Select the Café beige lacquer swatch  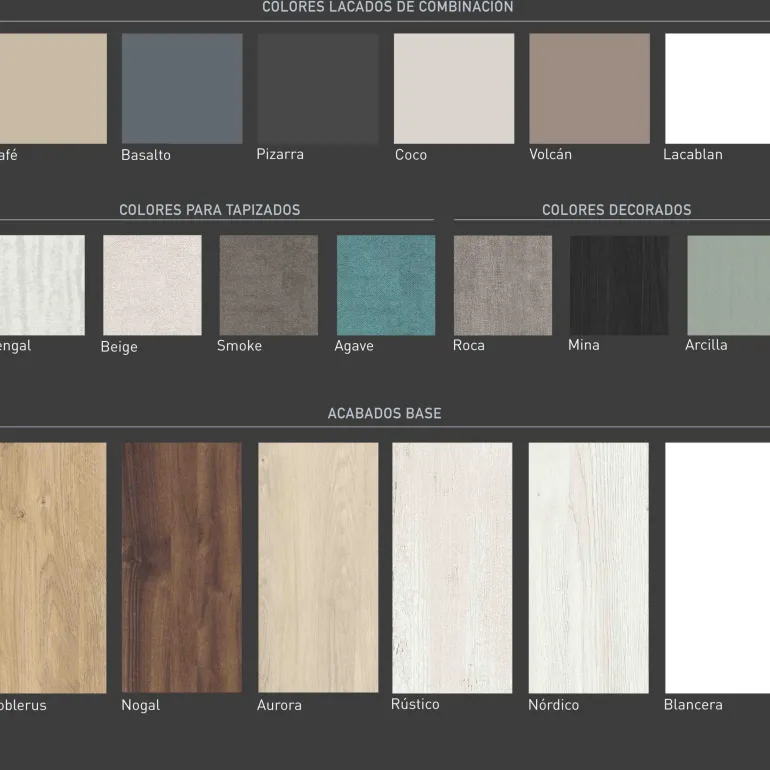(x=53, y=88)
